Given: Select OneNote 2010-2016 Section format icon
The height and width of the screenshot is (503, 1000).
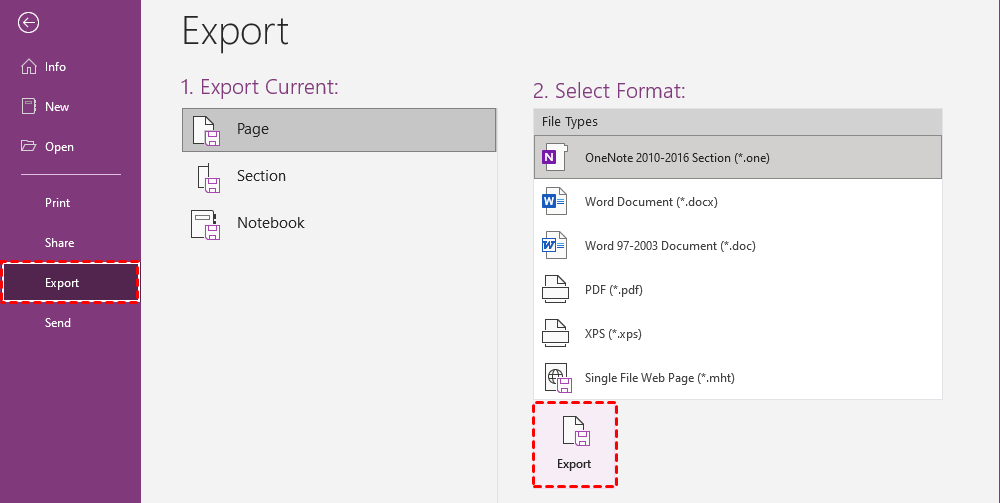Looking at the screenshot, I should [553, 157].
